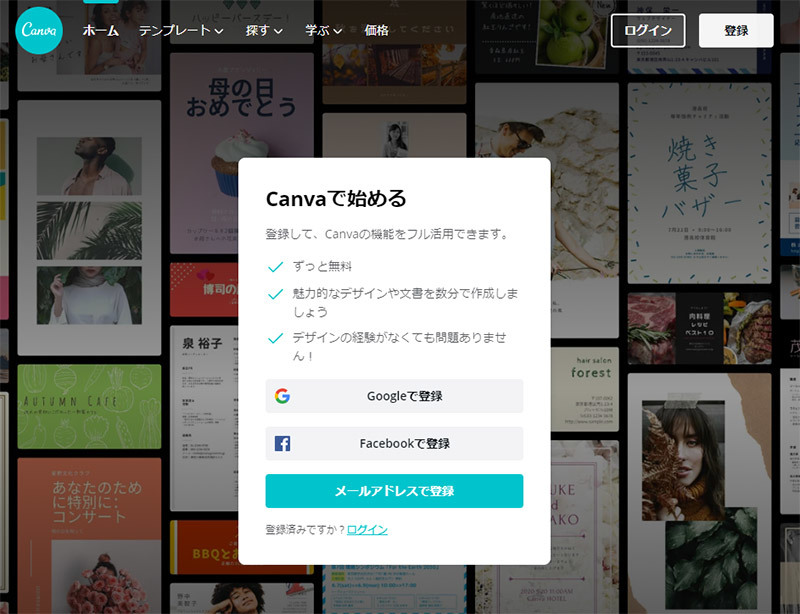Open the three-photo collage template thumbnail
This screenshot has height=614, width=800.
(x=89, y=228)
